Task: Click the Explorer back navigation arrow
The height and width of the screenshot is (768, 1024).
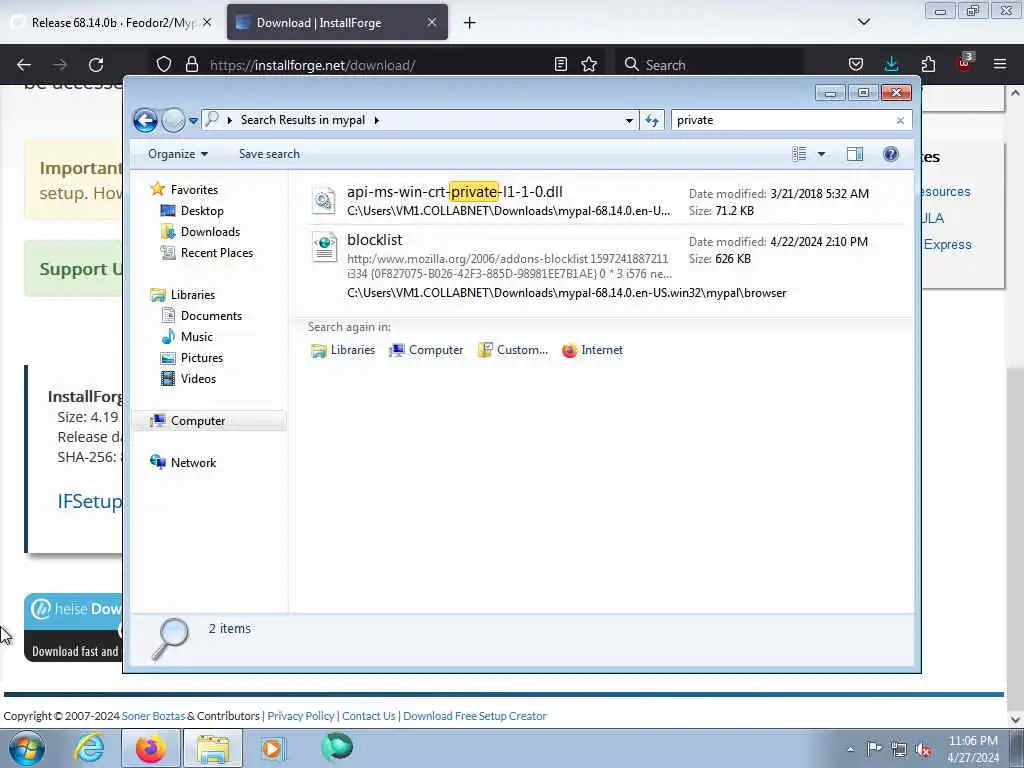Action: pos(145,120)
